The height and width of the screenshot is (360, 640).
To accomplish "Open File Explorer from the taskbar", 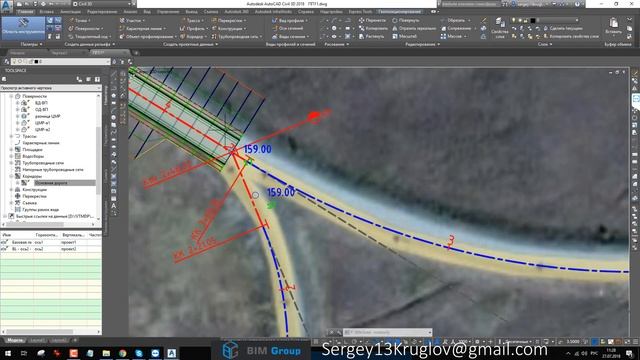I will (x=106, y=353).
